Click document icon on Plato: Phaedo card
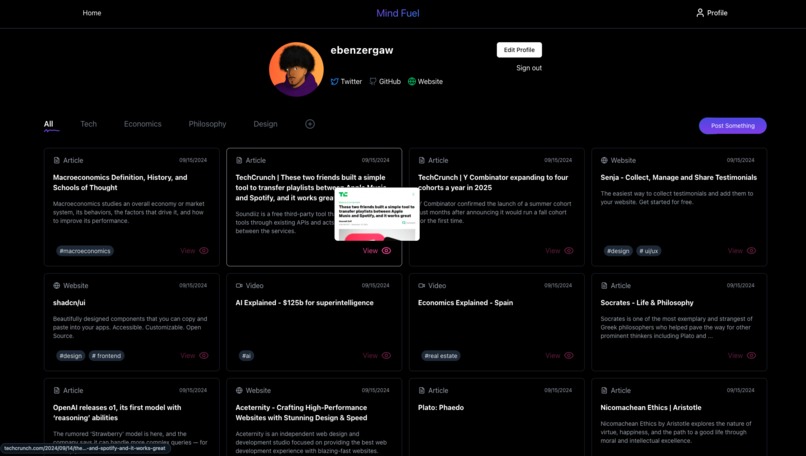 (422, 390)
